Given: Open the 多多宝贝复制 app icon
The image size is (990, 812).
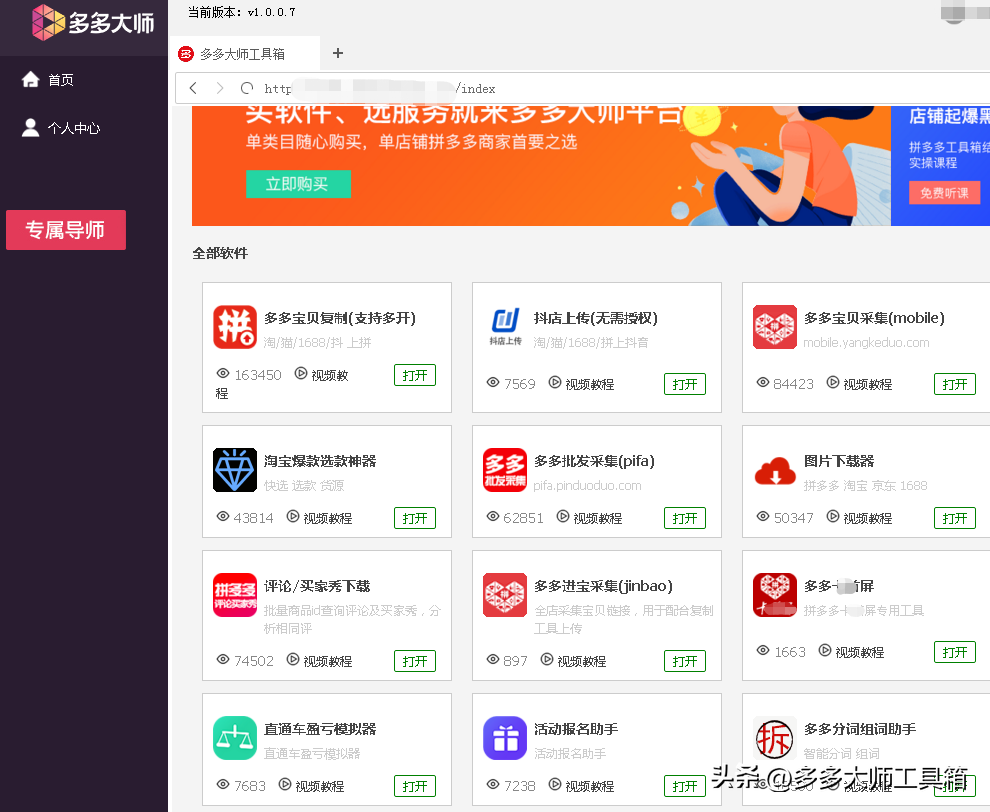Looking at the screenshot, I should [234, 327].
